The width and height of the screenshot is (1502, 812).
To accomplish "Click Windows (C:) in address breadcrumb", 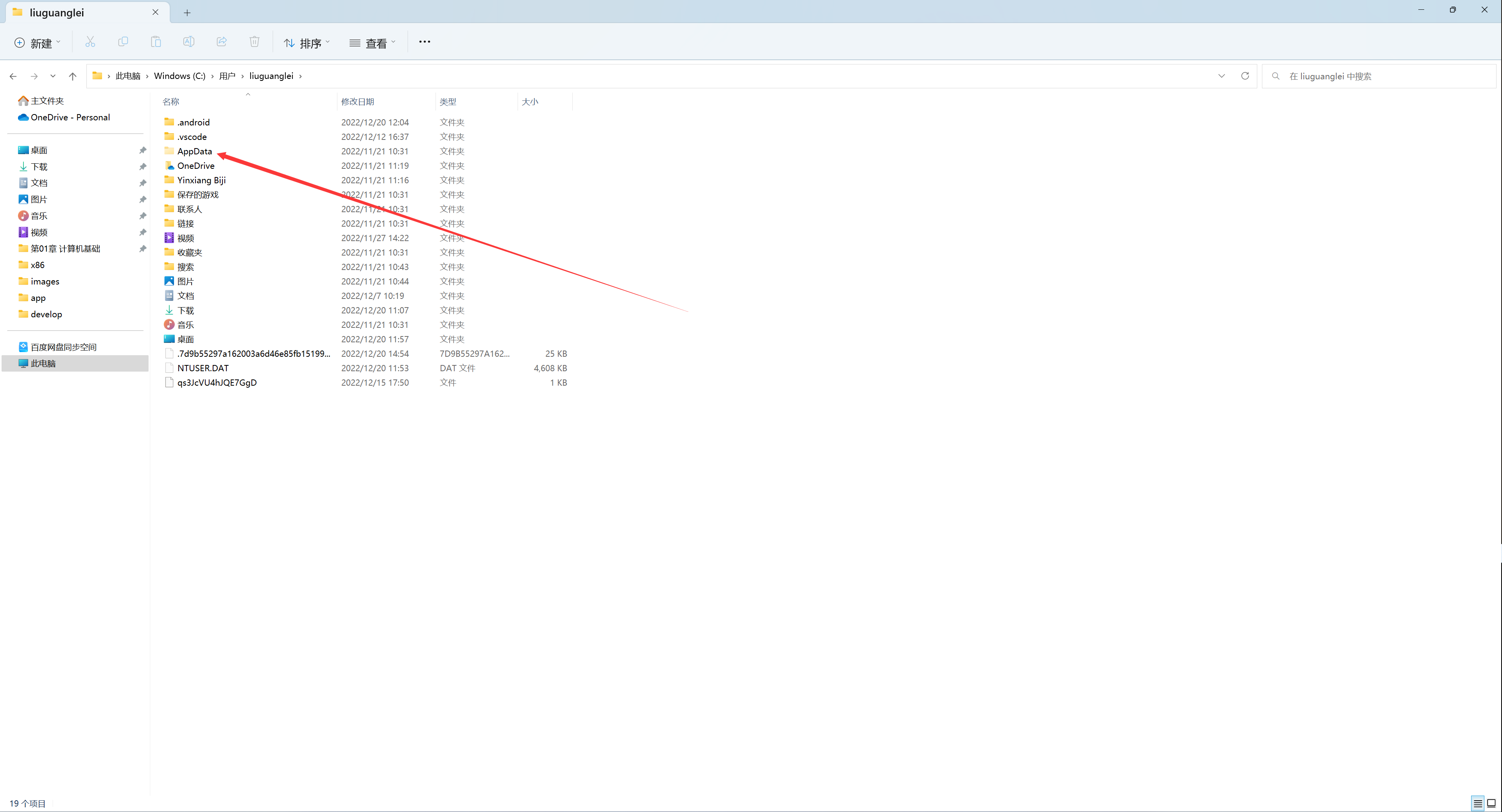I will (179, 76).
